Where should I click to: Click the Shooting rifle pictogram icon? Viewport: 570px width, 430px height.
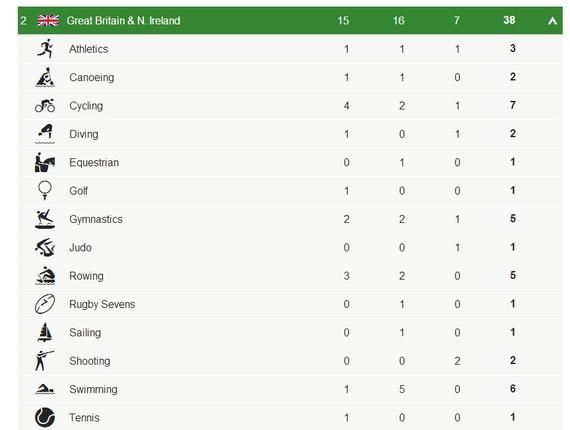pyautogui.click(x=44, y=361)
